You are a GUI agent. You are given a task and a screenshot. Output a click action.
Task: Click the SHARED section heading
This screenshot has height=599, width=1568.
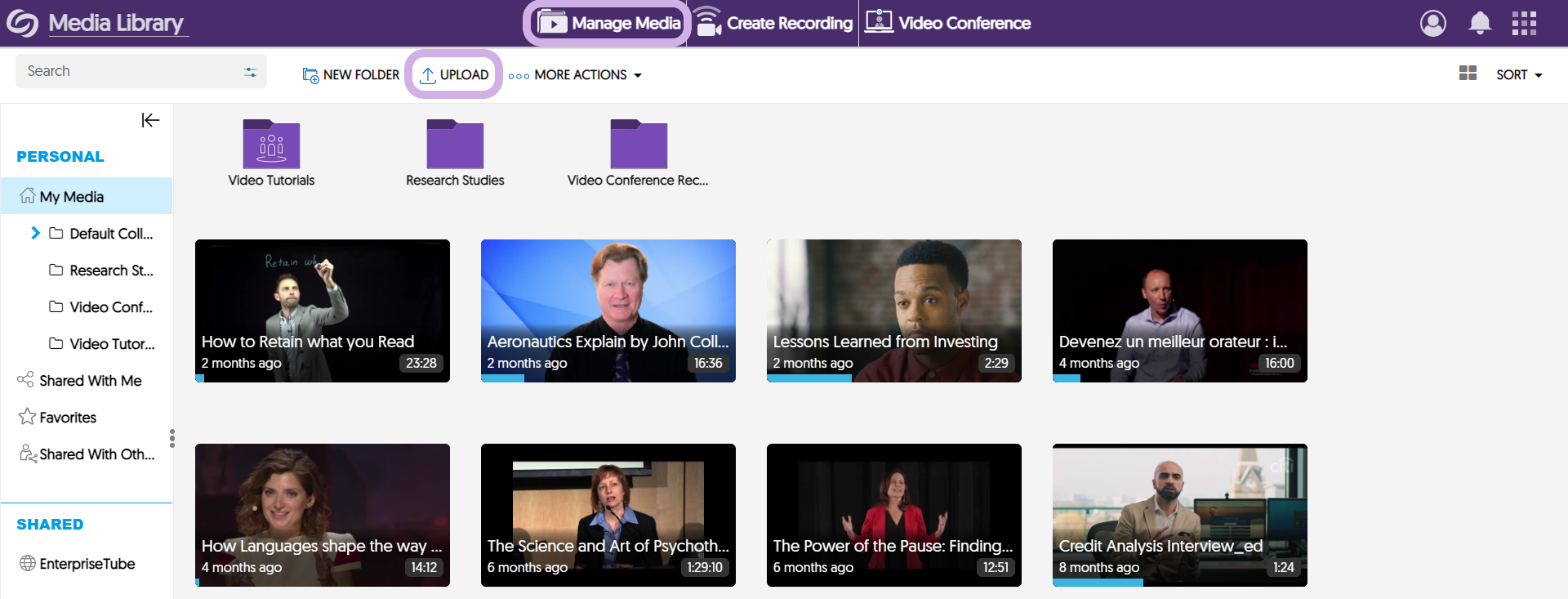(x=50, y=524)
